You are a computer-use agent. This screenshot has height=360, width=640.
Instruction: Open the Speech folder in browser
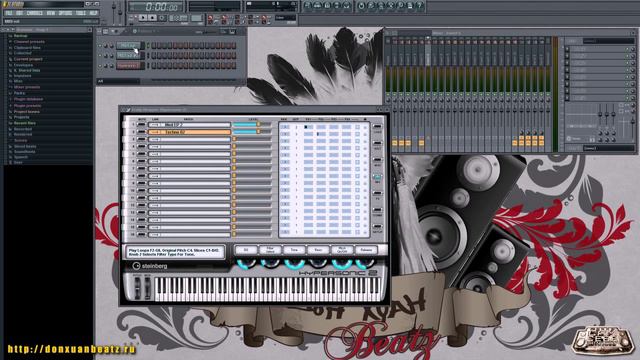(x=21, y=157)
